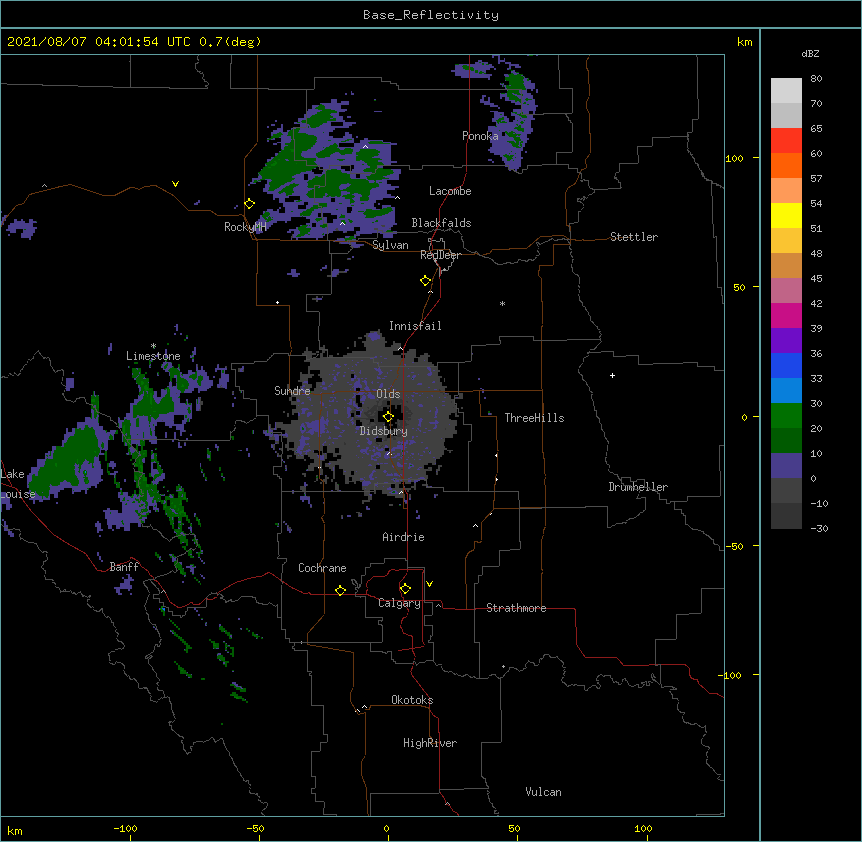
Task: Click the magenta 39–42 dBZ legend swatch
Action: (x=786, y=315)
